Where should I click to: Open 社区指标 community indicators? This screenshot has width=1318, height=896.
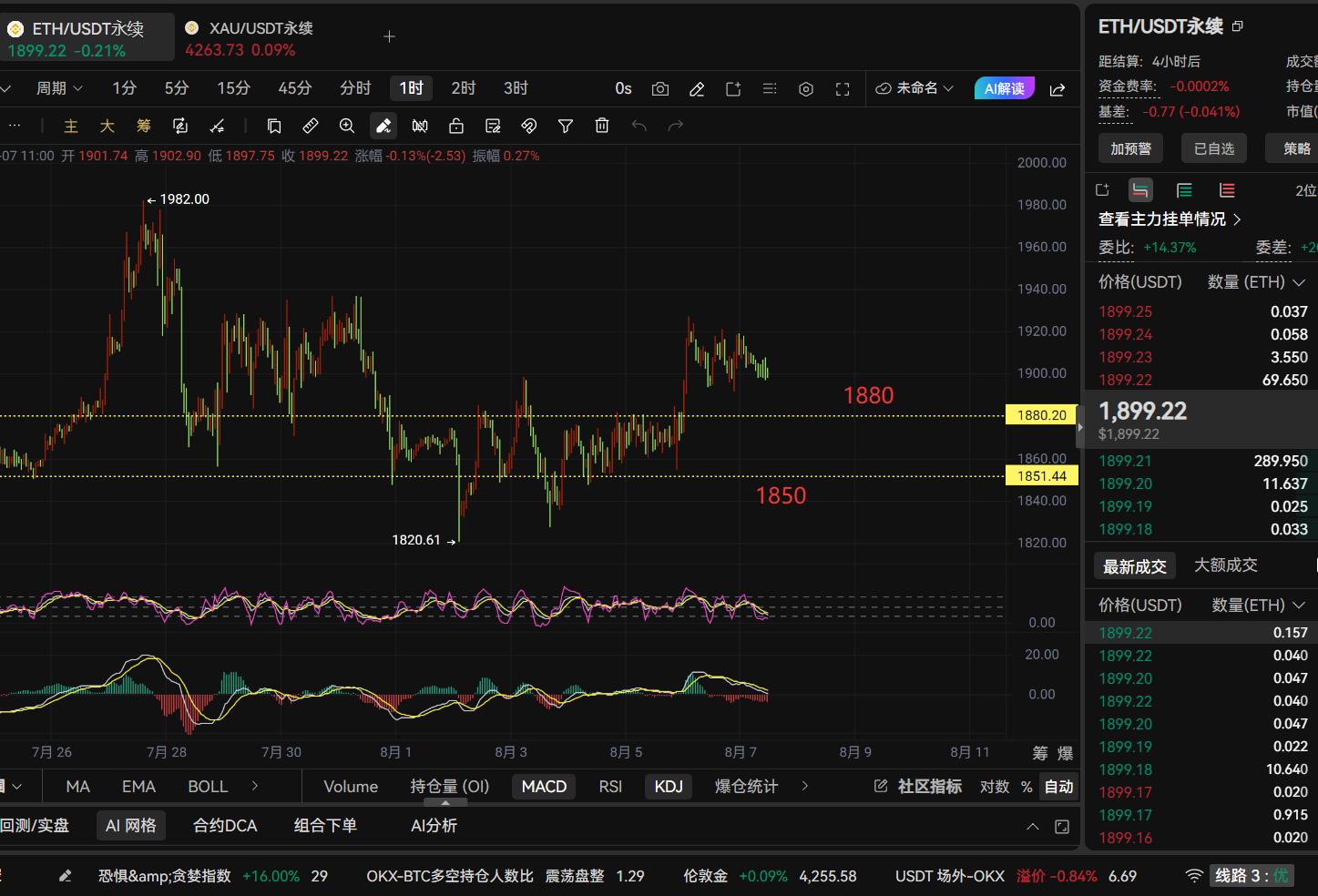pyautogui.click(x=918, y=787)
